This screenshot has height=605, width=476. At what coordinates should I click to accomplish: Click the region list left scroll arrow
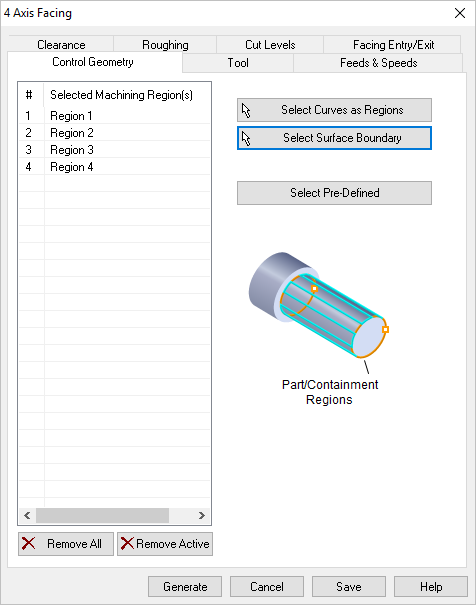tap(27, 515)
